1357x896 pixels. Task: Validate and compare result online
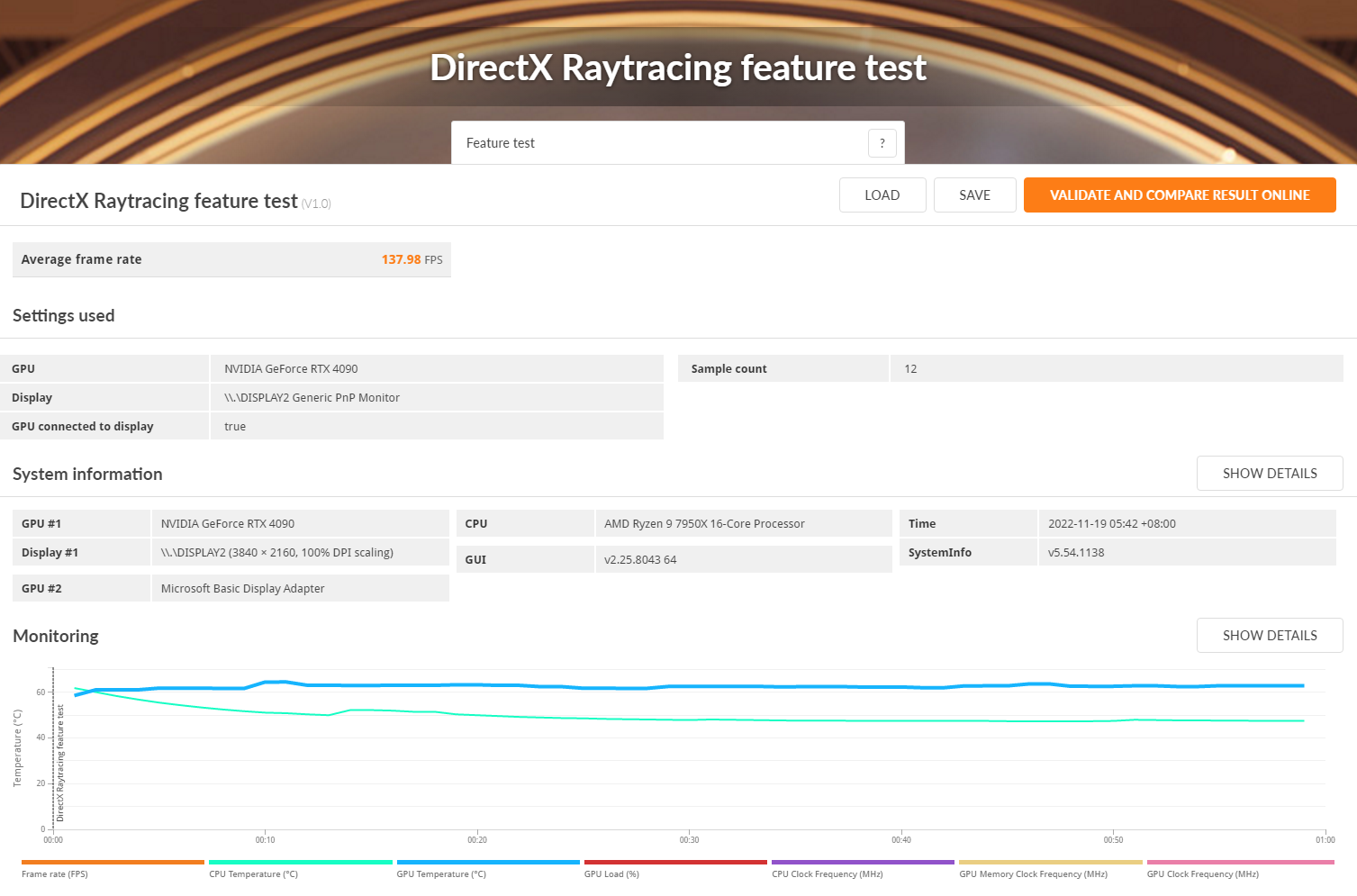(x=1179, y=195)
